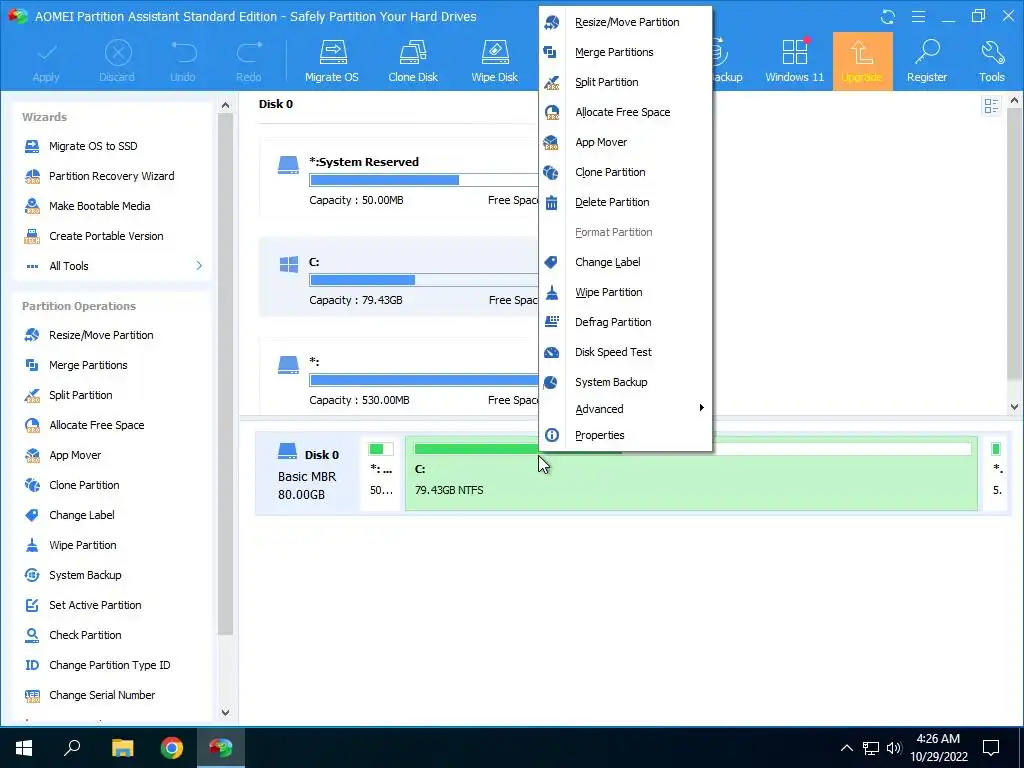Select the C: 79.43GB NTFS disk map block
The height and width of the screenshot is (768, 1024).
[692, 473]
